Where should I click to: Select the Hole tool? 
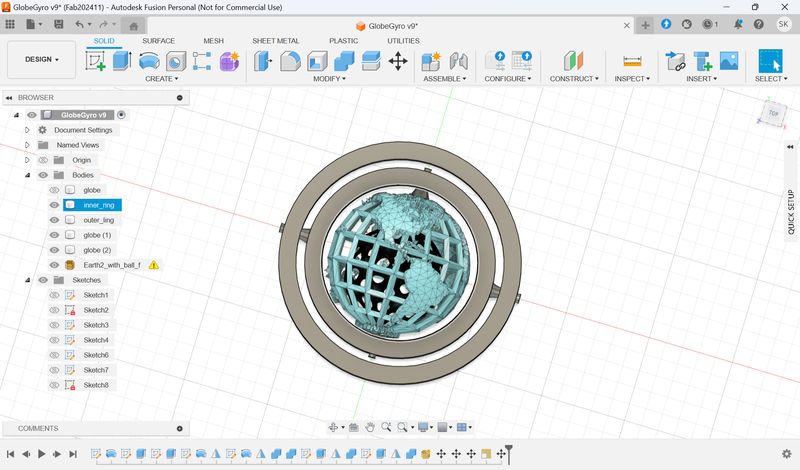pos(176,61)
